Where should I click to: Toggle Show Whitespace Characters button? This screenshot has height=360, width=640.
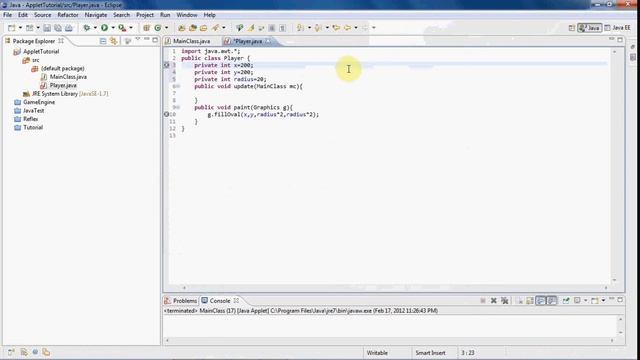pos(282,28)
